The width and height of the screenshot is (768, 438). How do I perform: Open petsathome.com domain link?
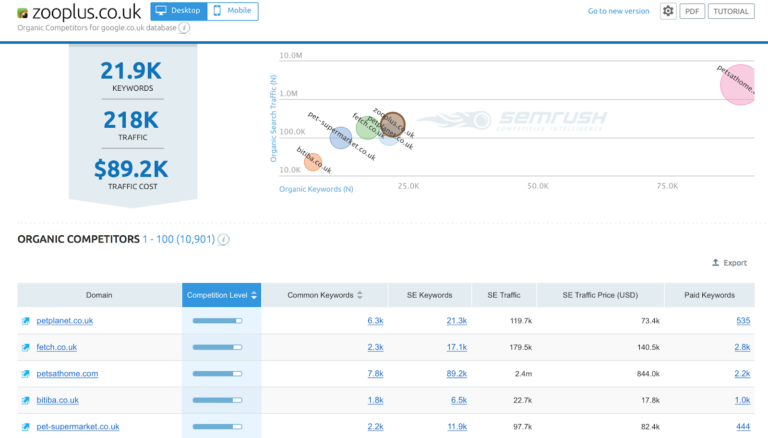67,374
